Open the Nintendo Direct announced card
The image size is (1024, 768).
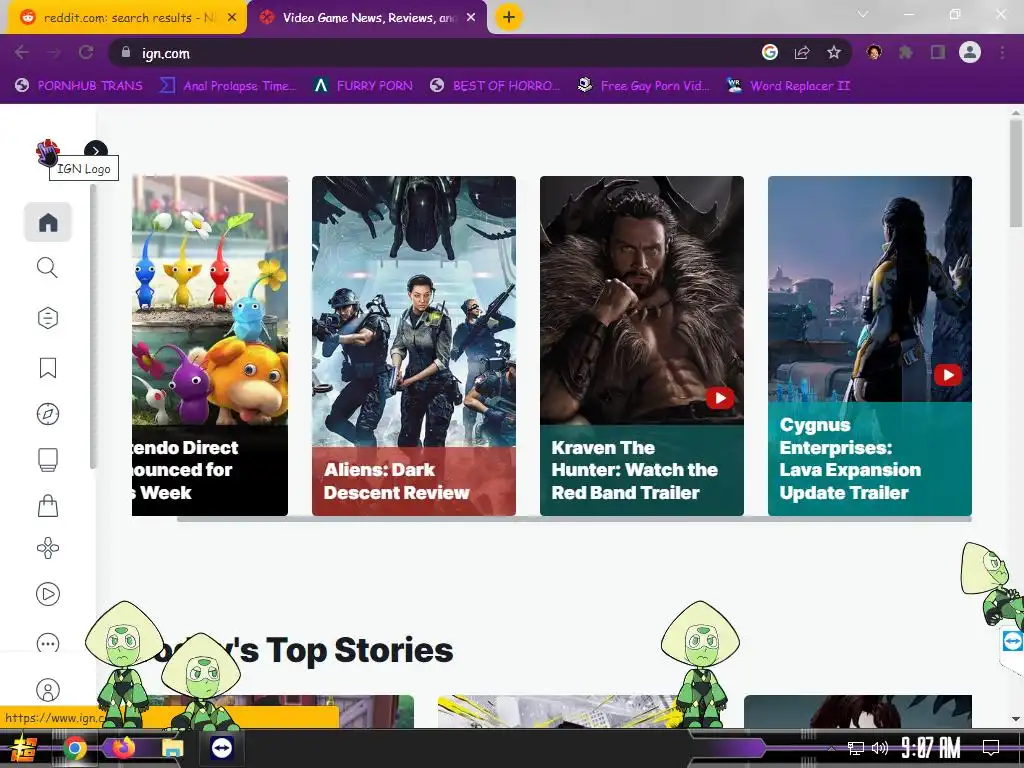[210, 345]
